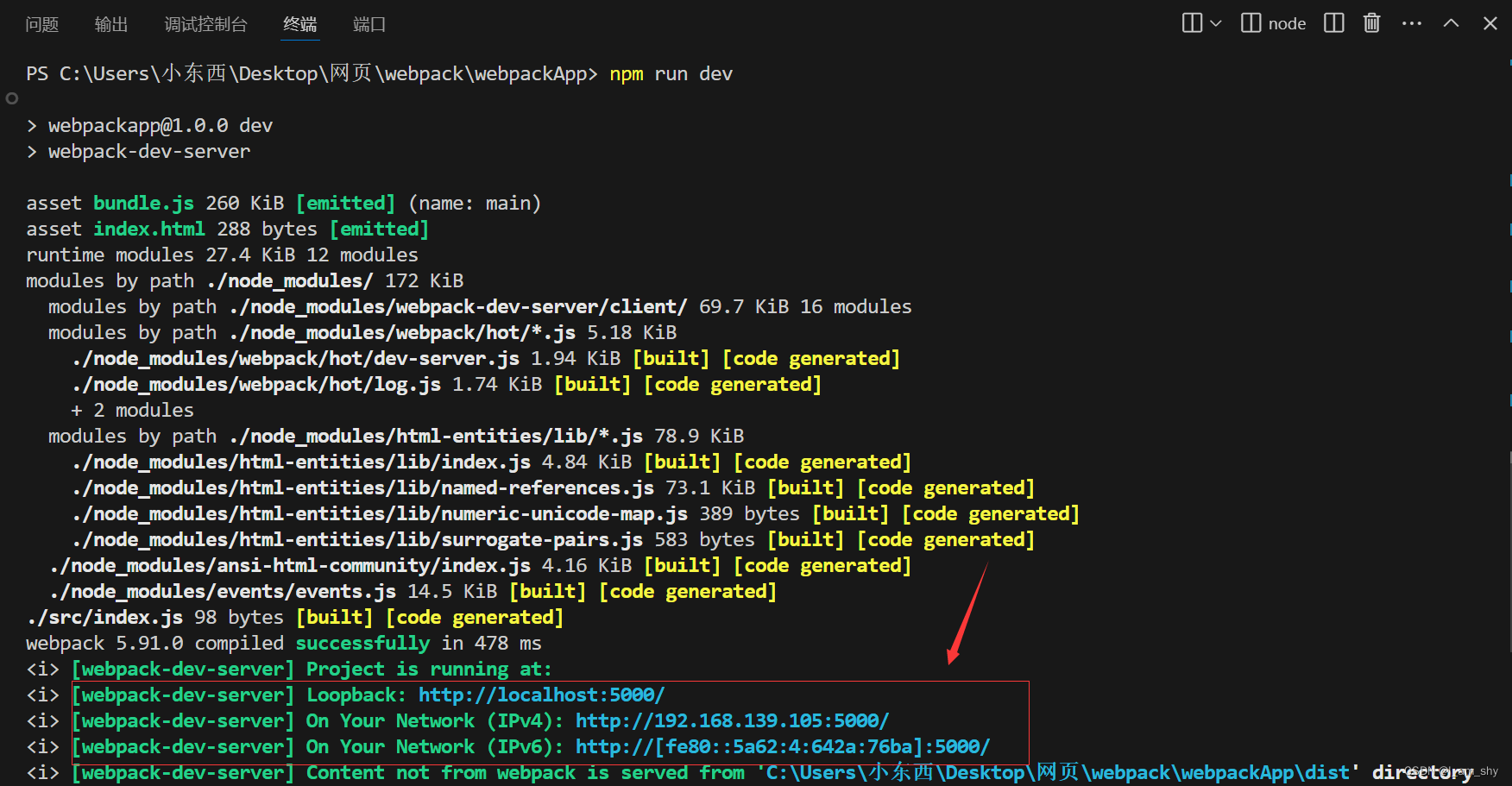Click the "Project is running at:" text
Screen dimensions: 1512x786
(429, 670)
